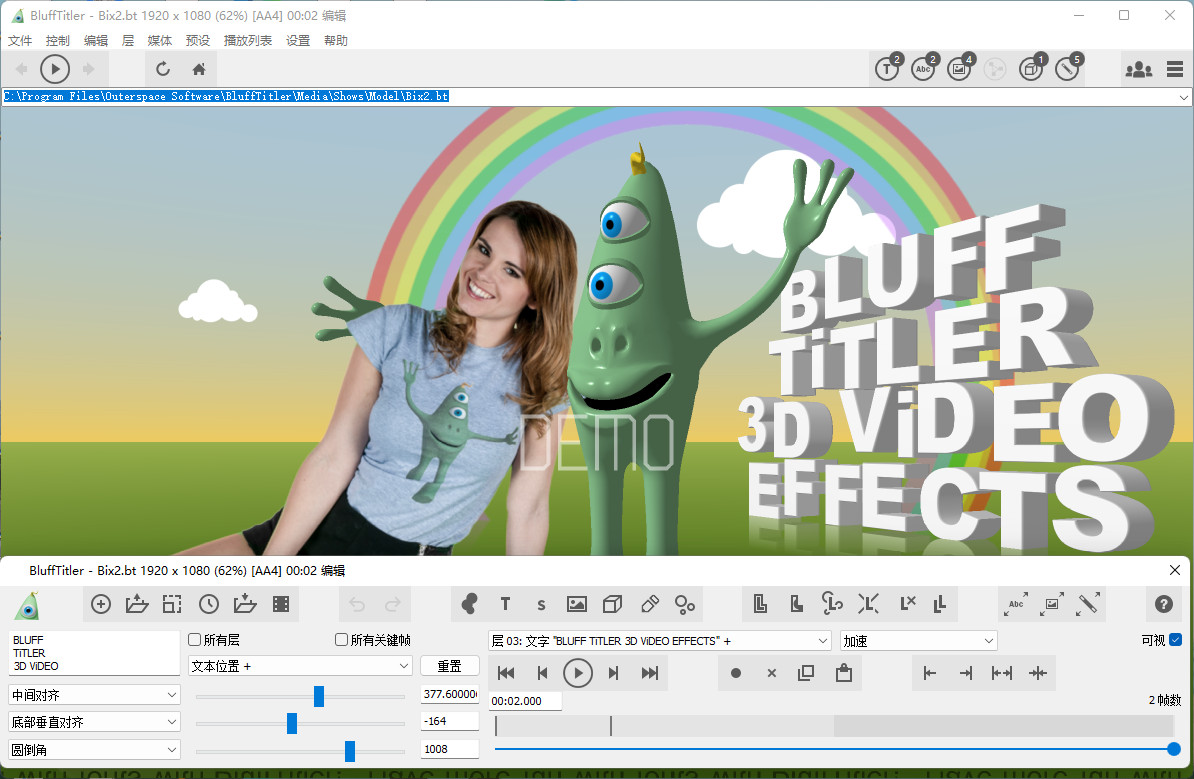Screen dimensions: 1194x779
Task: Click the save show folder-arrow icon
Action: tap(244, 605)
